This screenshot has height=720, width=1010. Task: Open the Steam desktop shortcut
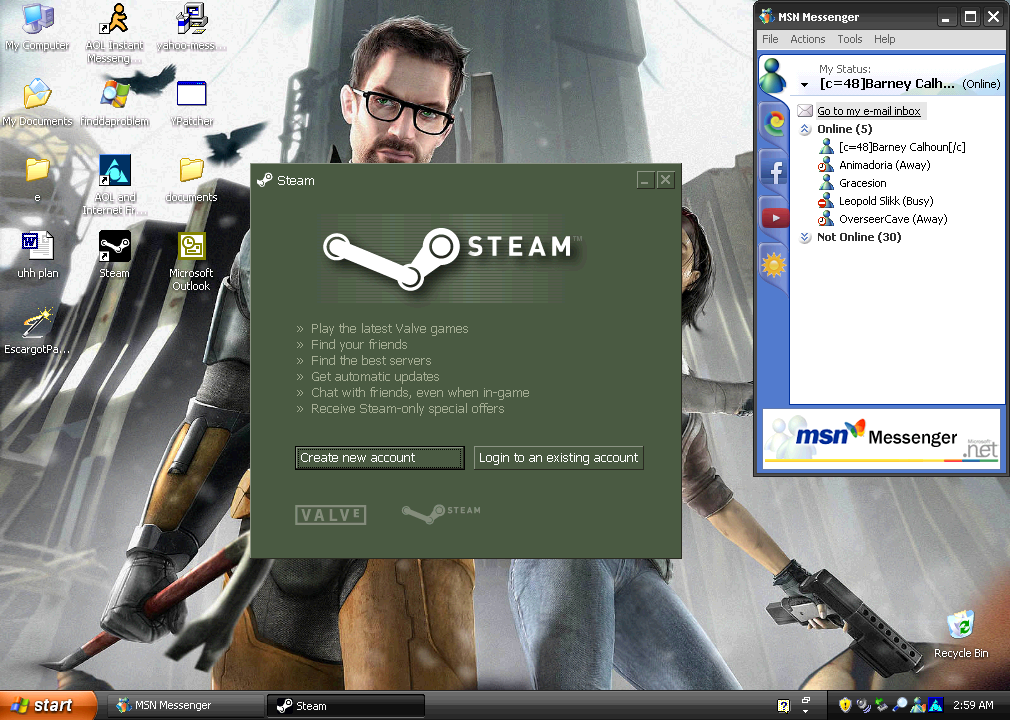(x=114, y=247)
